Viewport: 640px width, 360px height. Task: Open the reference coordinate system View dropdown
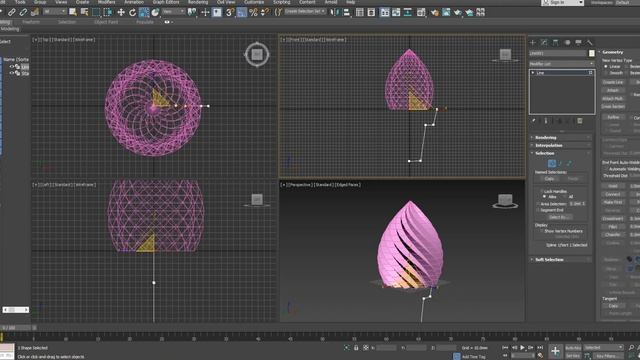tap(174, 12)
